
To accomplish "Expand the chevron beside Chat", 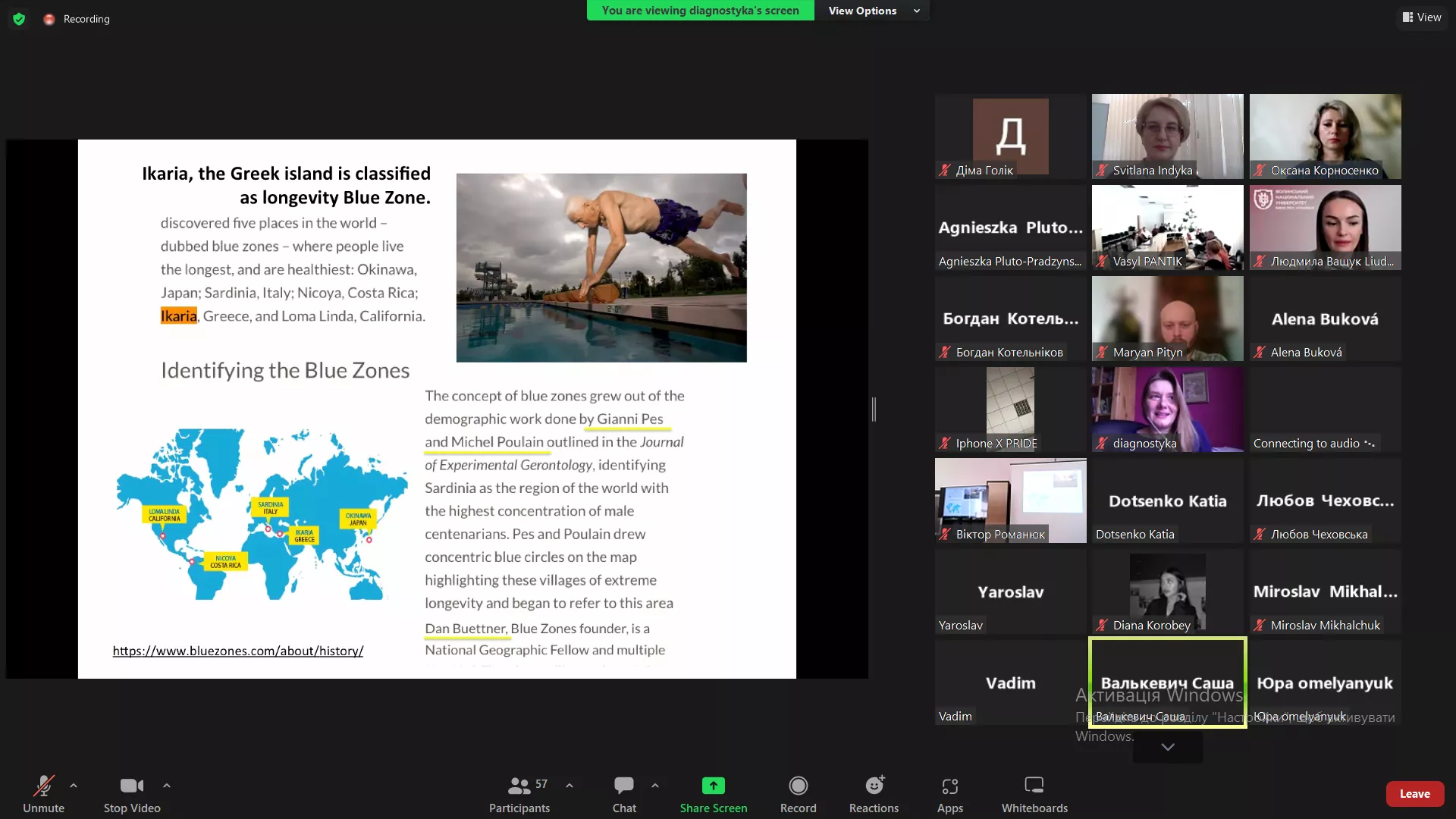I will point(655,786).
